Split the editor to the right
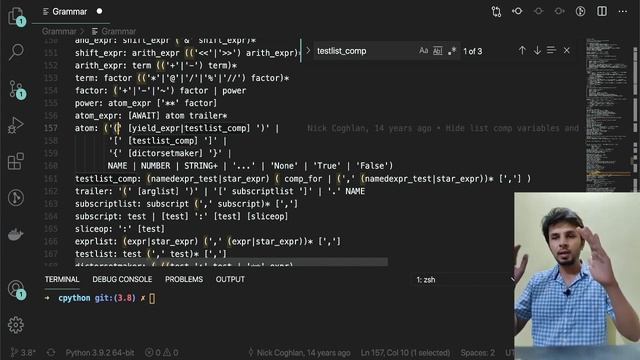 [x=602, y=11]
